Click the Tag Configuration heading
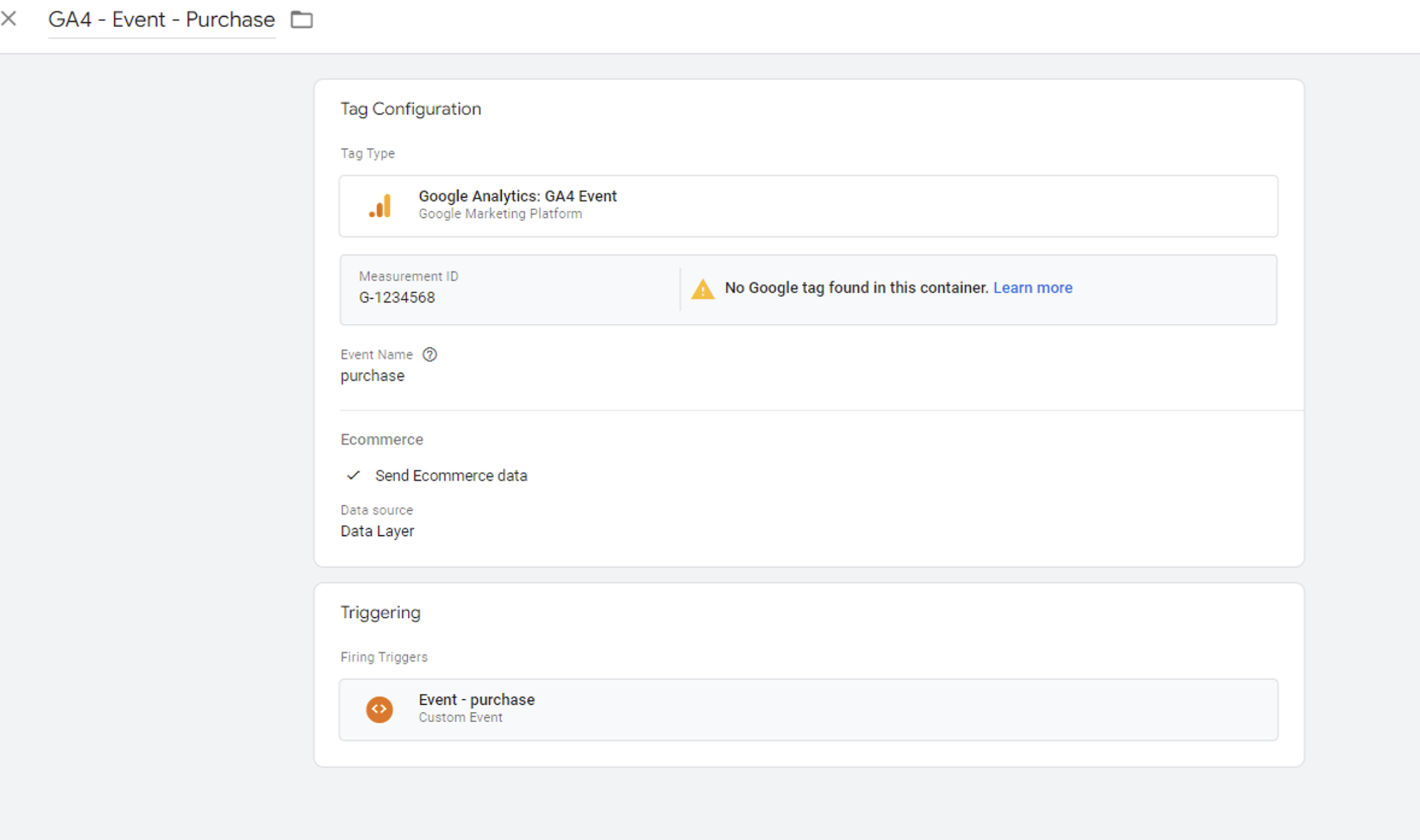The height and width of the screenshot is (840, 1420). tap(411, 109)
